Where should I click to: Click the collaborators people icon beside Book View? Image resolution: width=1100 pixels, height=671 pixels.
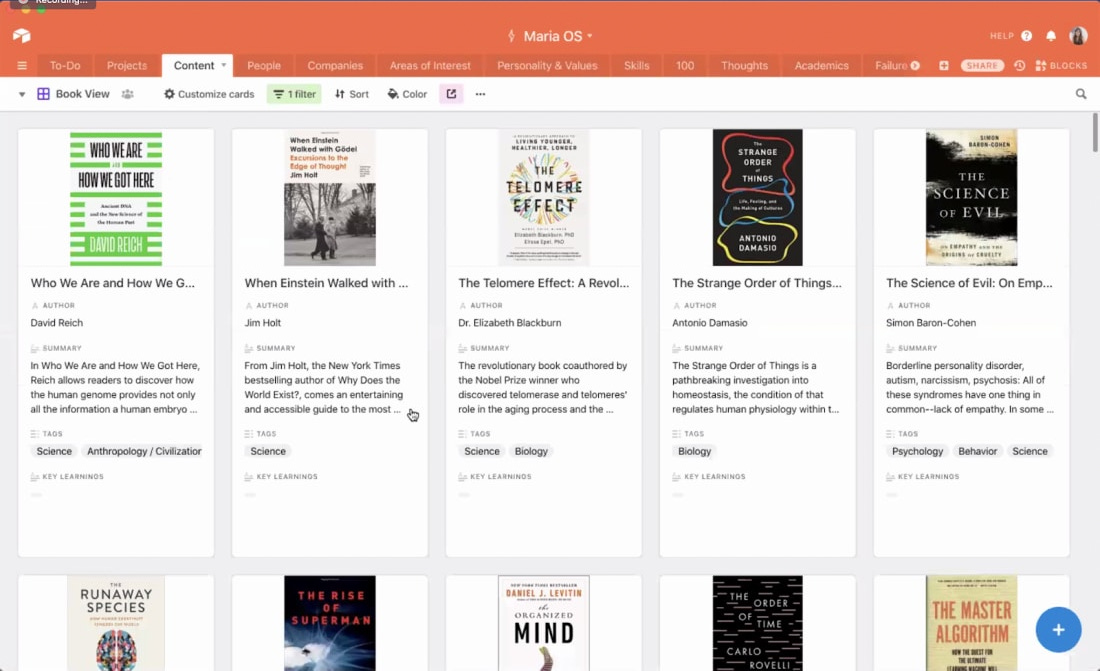pos(128,94)
